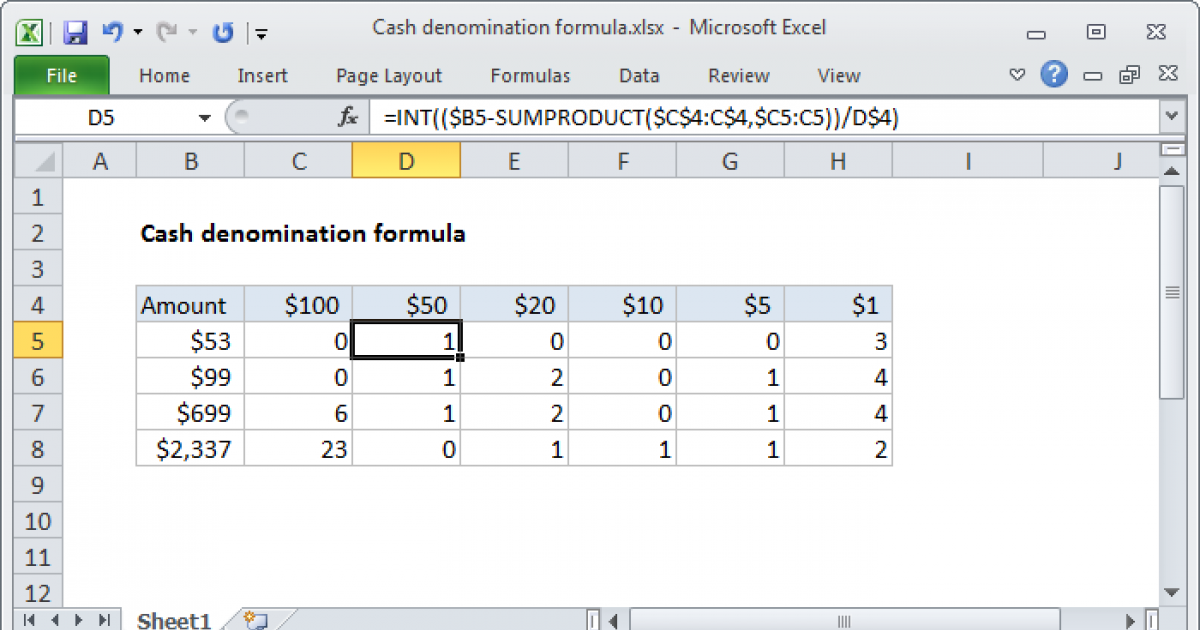
Task: Click the Sheet1 worksheet tab
Action: (x=174, y=620)
